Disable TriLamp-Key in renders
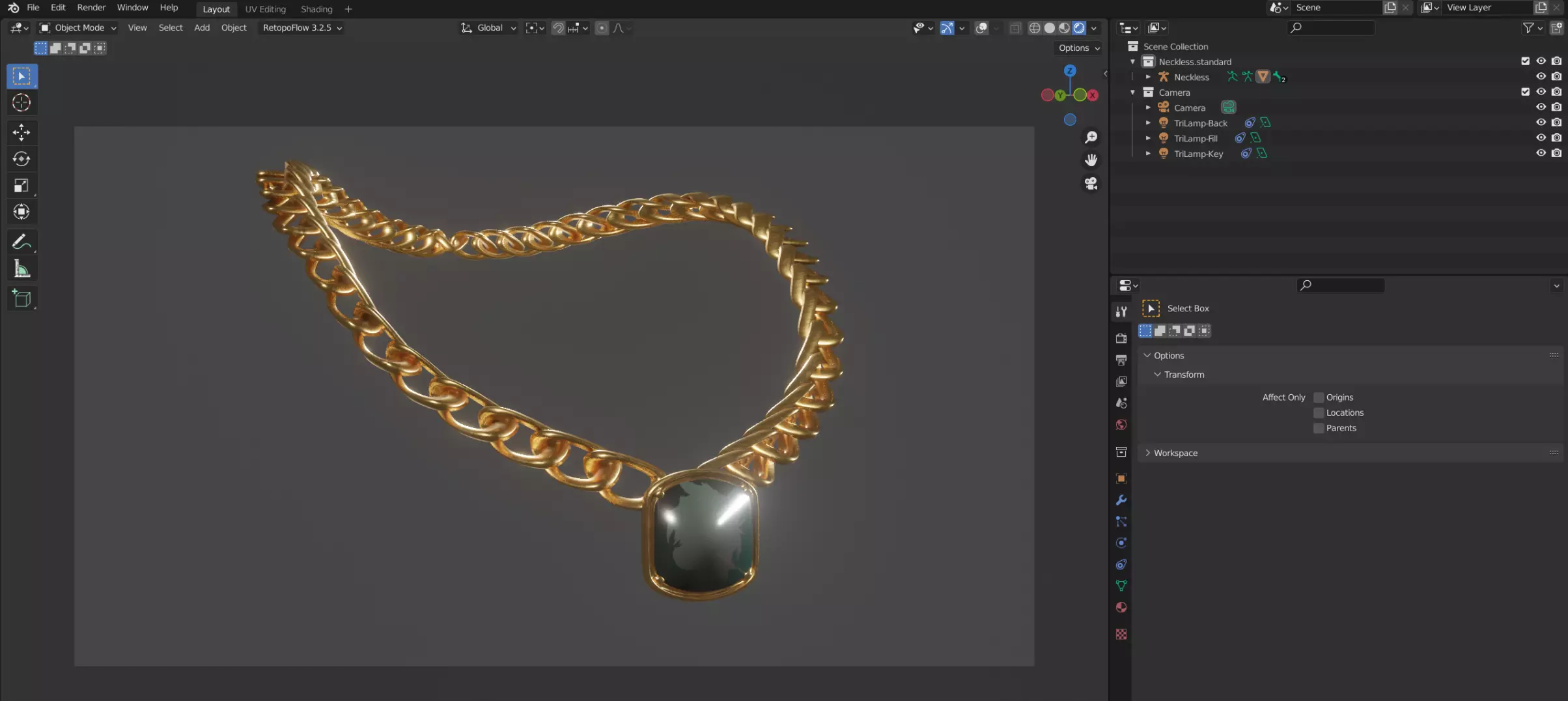 click(x=1556, y=153)
